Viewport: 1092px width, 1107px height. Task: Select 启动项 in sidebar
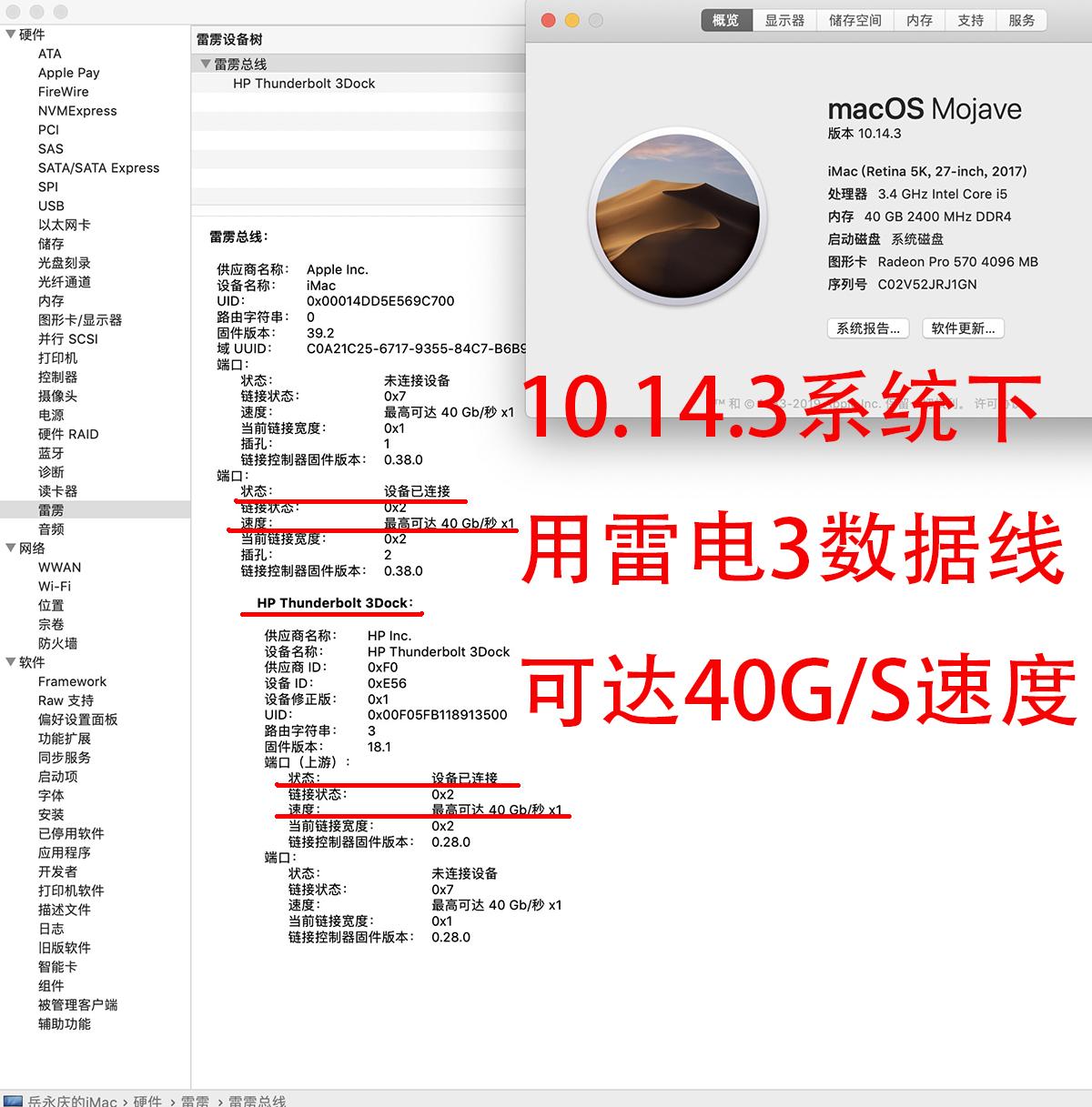[x=58, y=777]
